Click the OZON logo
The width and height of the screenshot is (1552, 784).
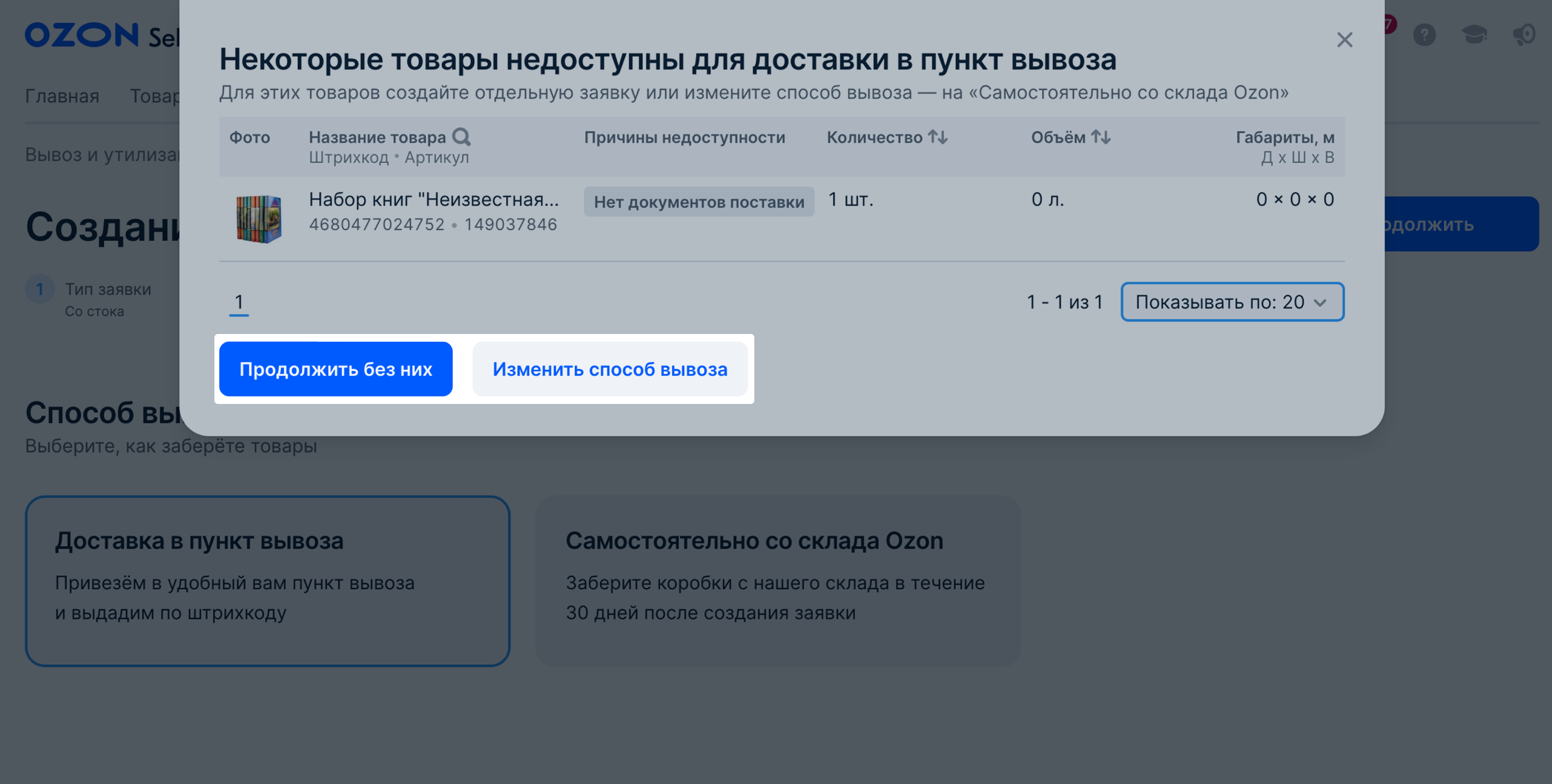[82, 35]
